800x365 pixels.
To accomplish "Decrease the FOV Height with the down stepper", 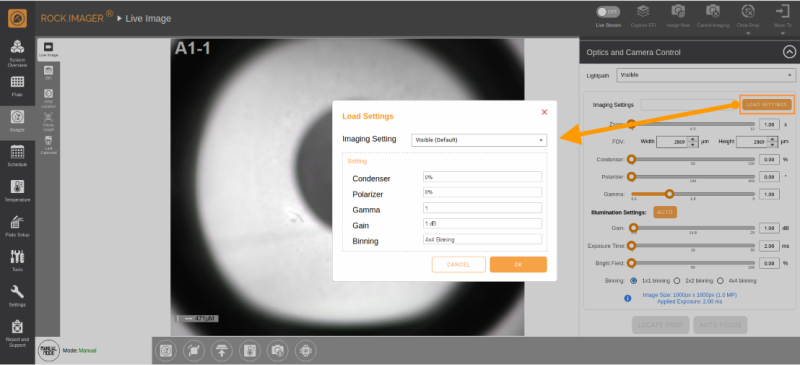I will click(772, 144).
